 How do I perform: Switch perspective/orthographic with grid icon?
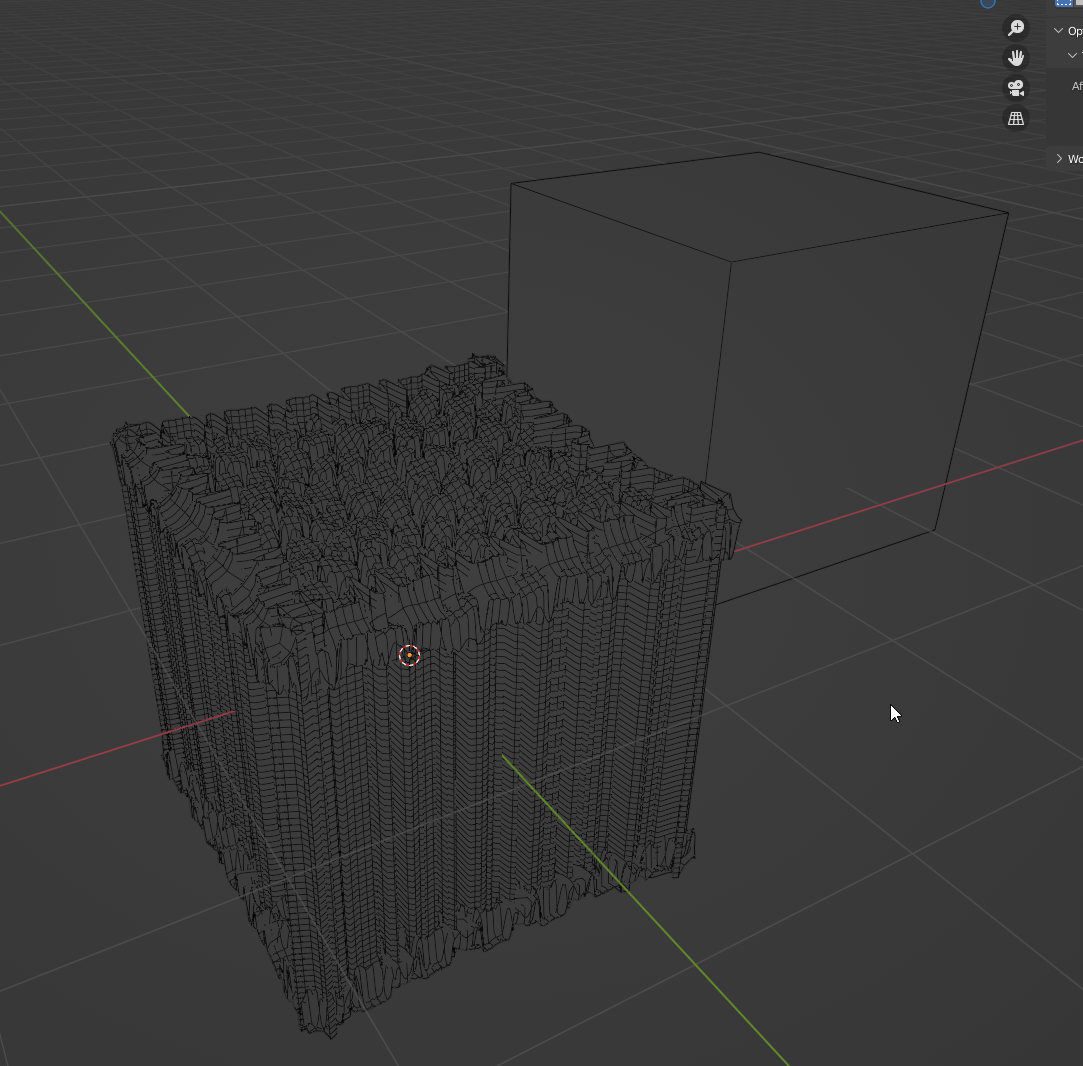click(1015, 119)
